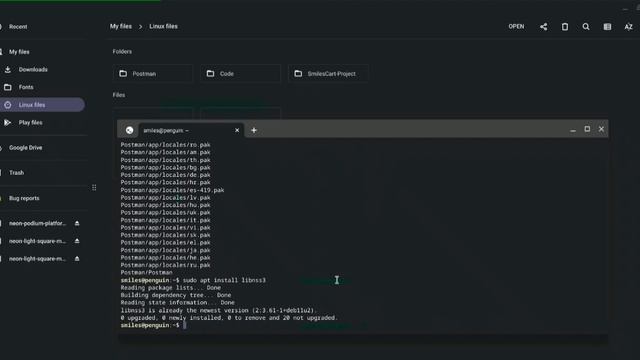Open Bug reports in the sidebar
640x360 pixels.
tap(24, 198)
